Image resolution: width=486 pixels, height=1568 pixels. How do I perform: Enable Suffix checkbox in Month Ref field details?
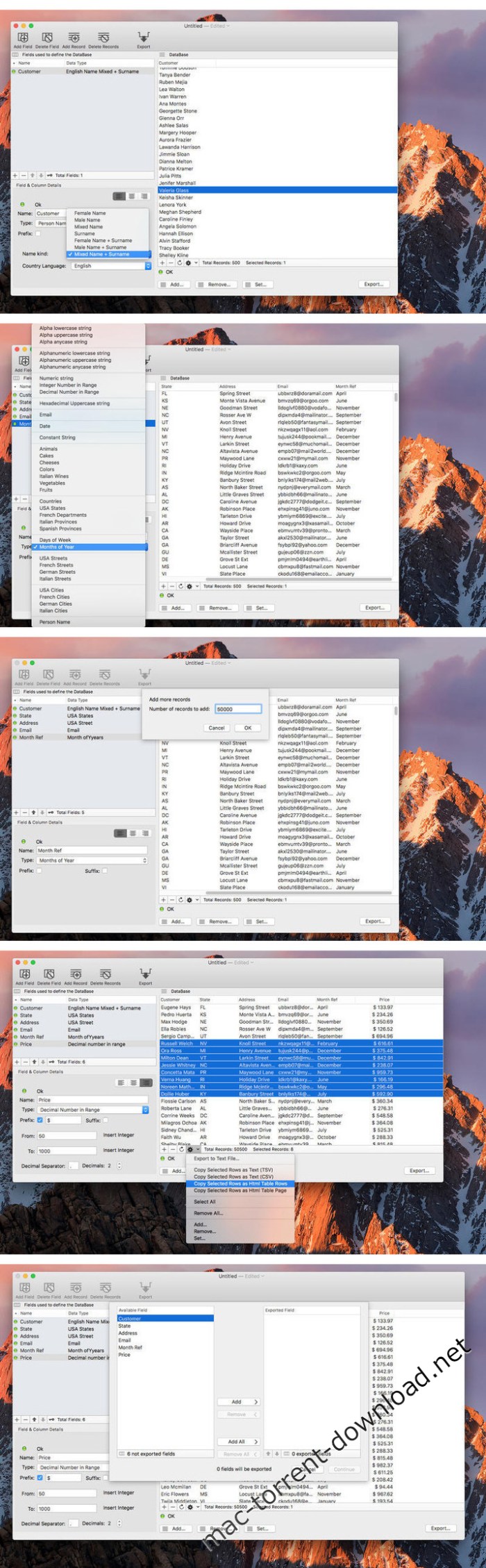click(x=105, y=871)
